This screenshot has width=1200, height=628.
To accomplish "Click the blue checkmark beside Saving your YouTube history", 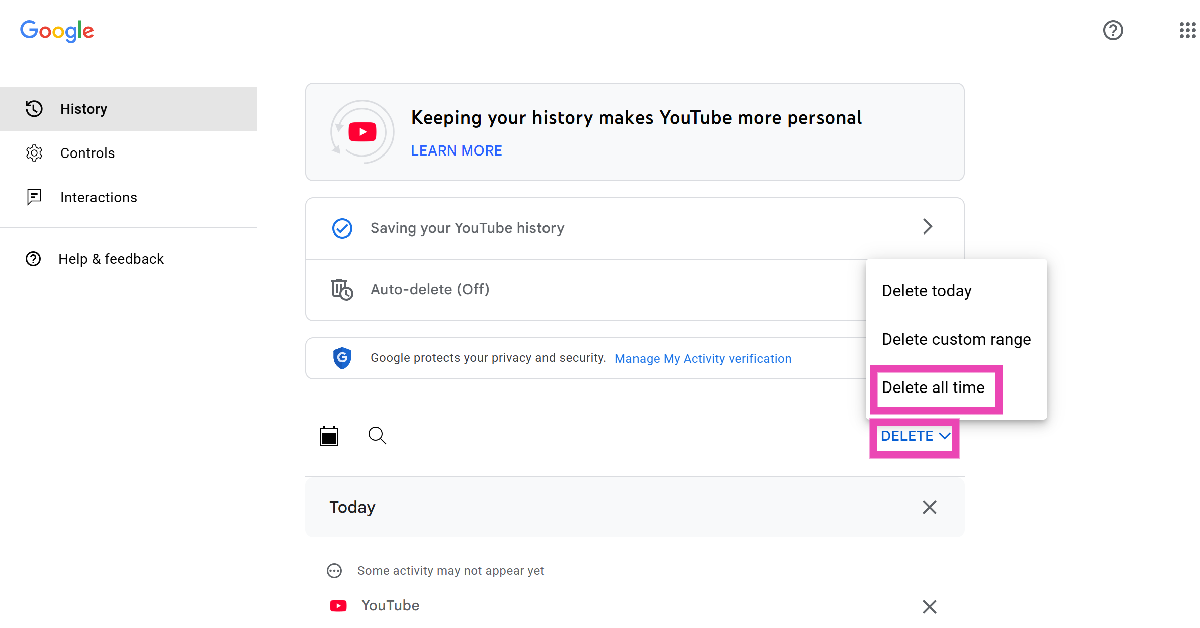I will coord(342,229).
